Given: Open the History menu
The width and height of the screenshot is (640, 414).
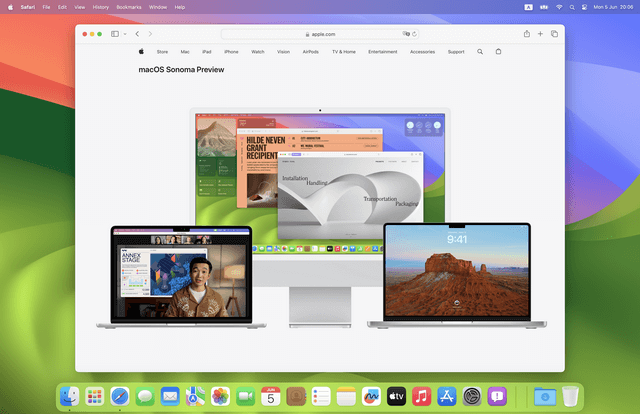Looking at the screenshot, I should pyautogui.click(x=101, y=6).
